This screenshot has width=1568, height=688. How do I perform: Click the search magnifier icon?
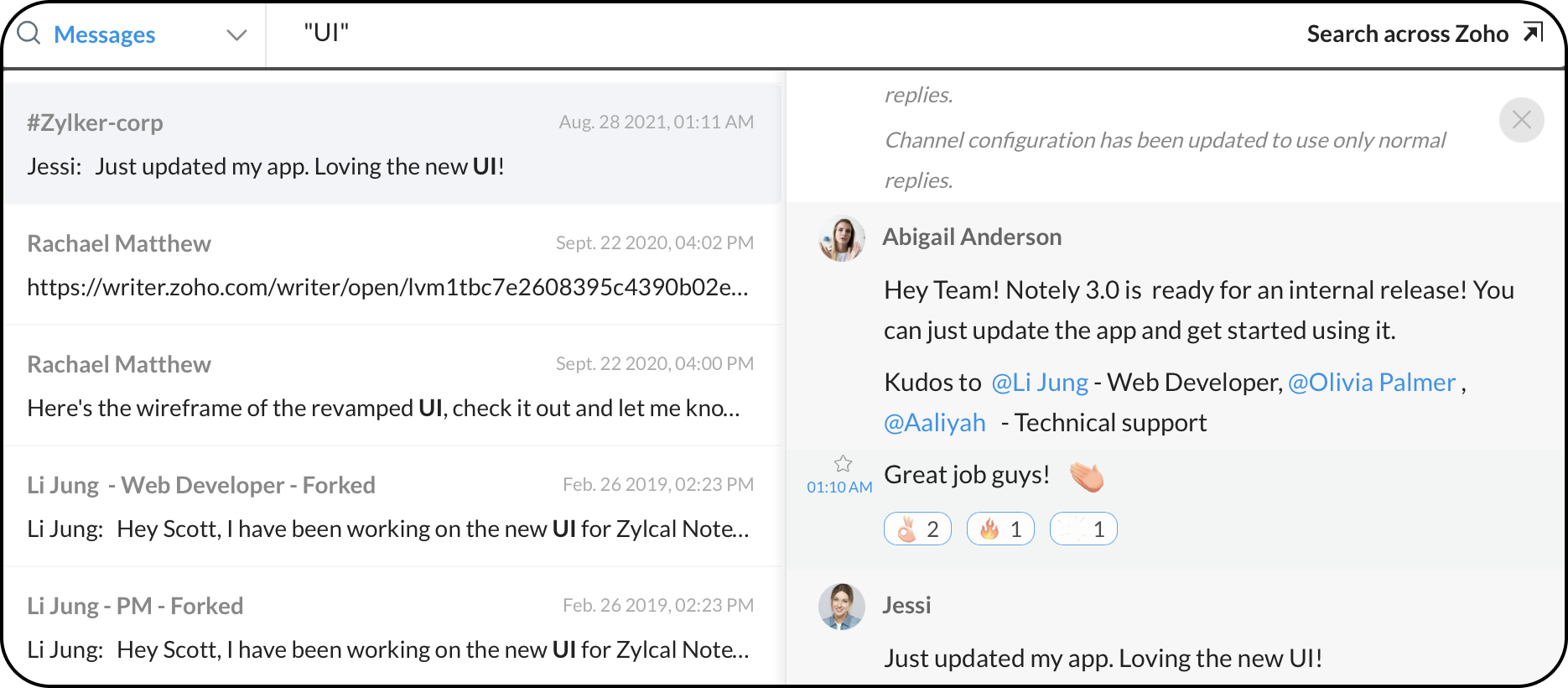click(29, 34)
